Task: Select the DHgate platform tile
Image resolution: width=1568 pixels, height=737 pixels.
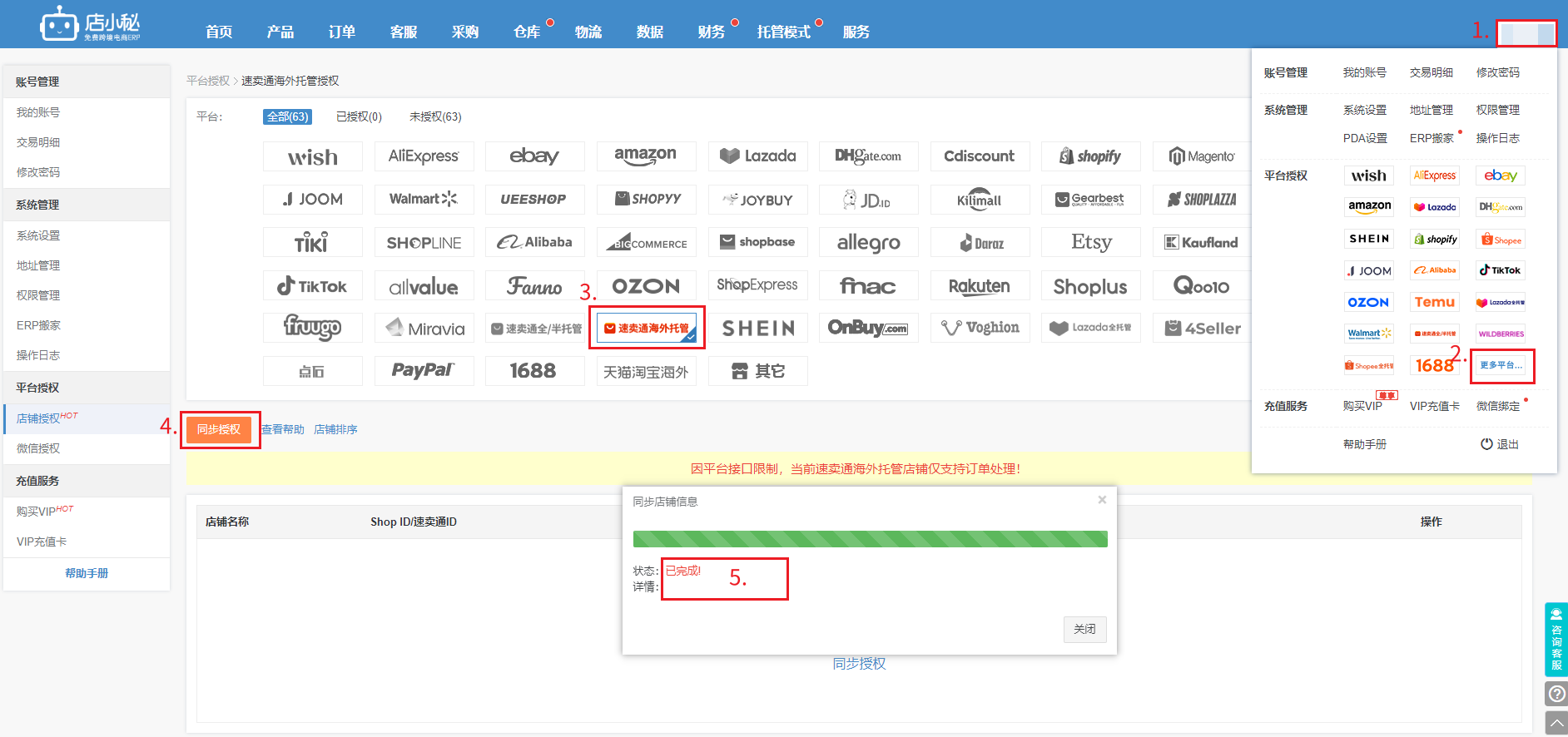Action: (x=868, y=156)
